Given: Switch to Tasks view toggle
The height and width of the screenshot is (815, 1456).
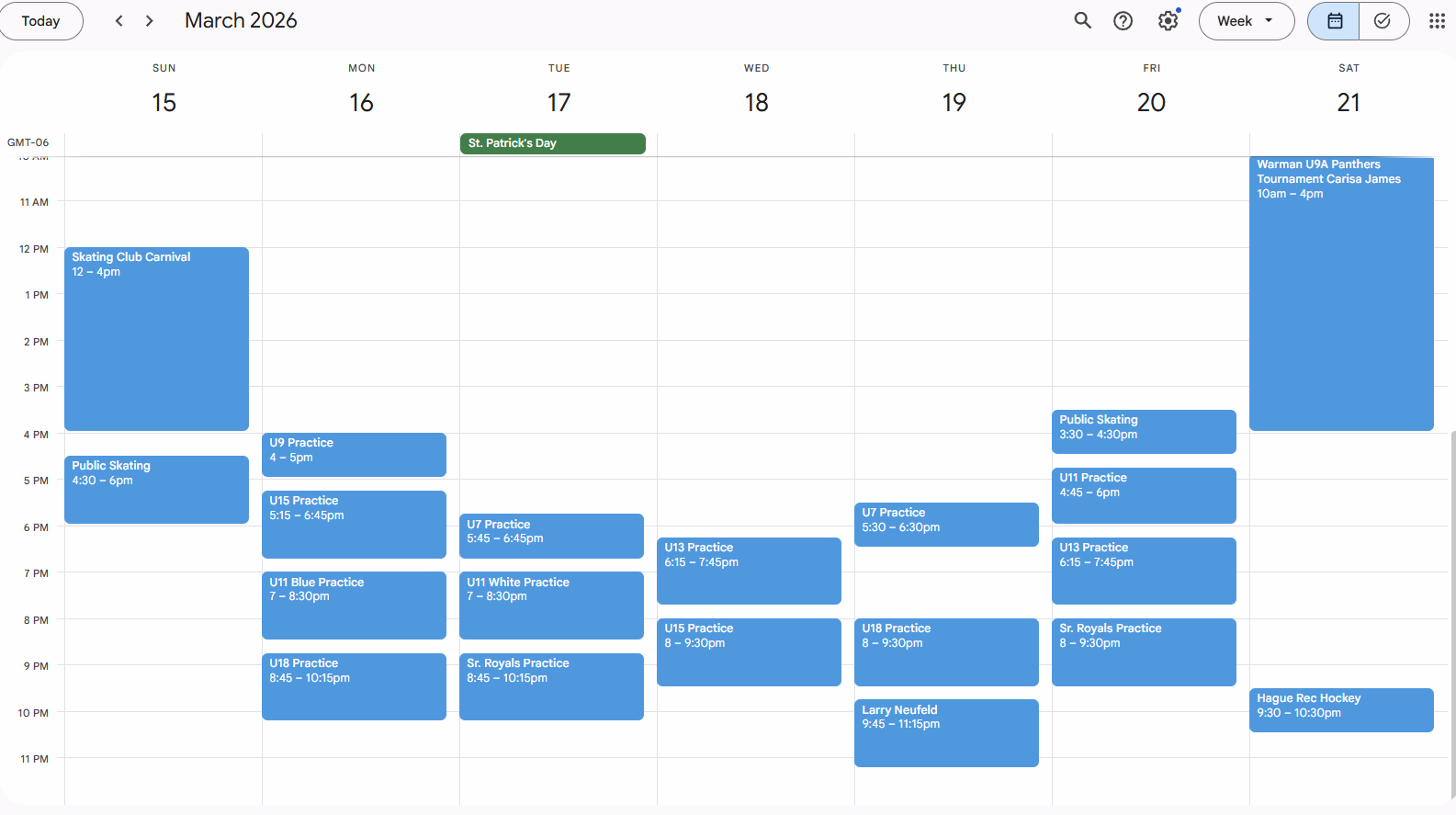Looking at the screenshot, I should tap(1383, 21).
